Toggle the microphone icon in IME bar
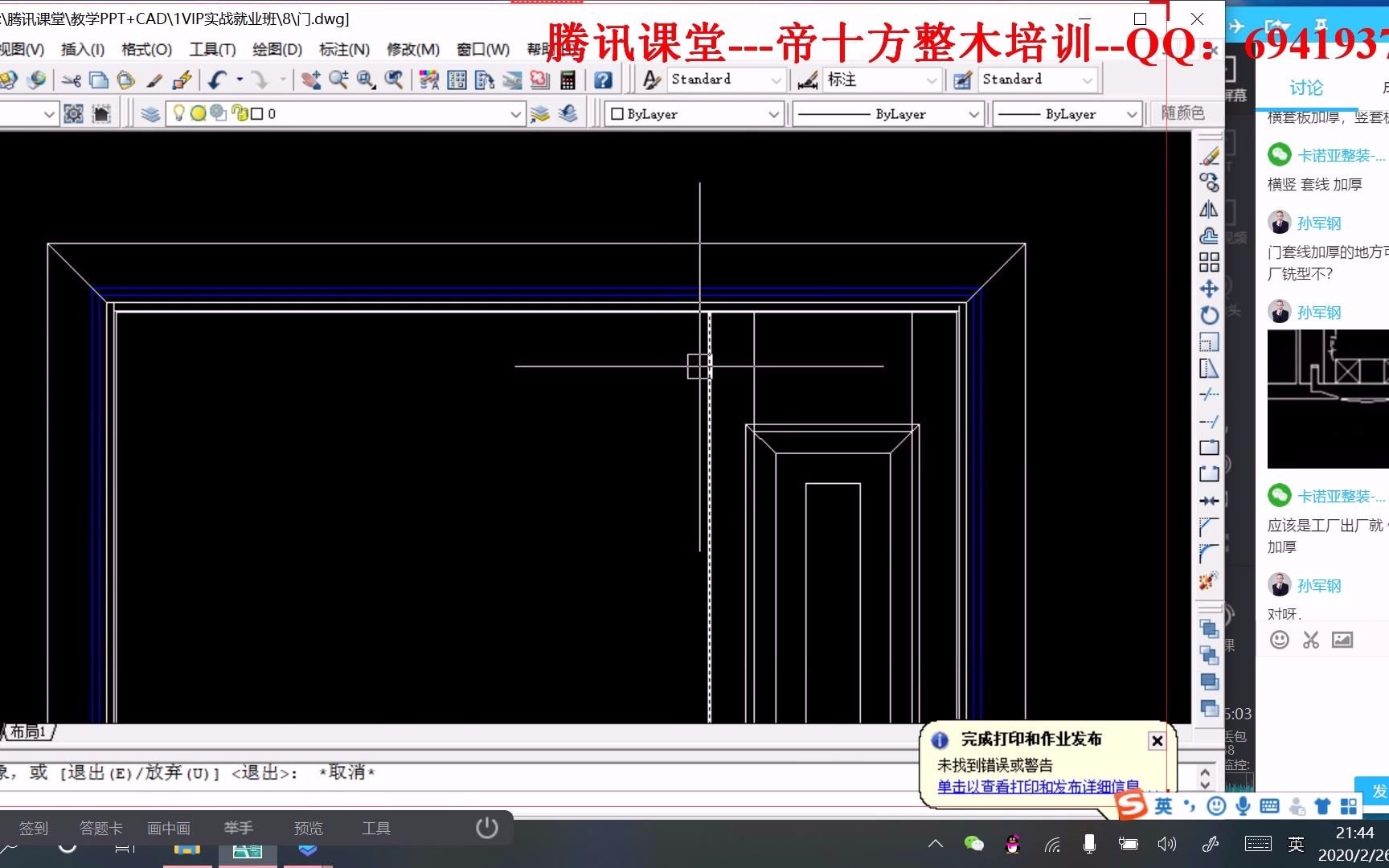The image size is (1389, 868). (1244, 806)
